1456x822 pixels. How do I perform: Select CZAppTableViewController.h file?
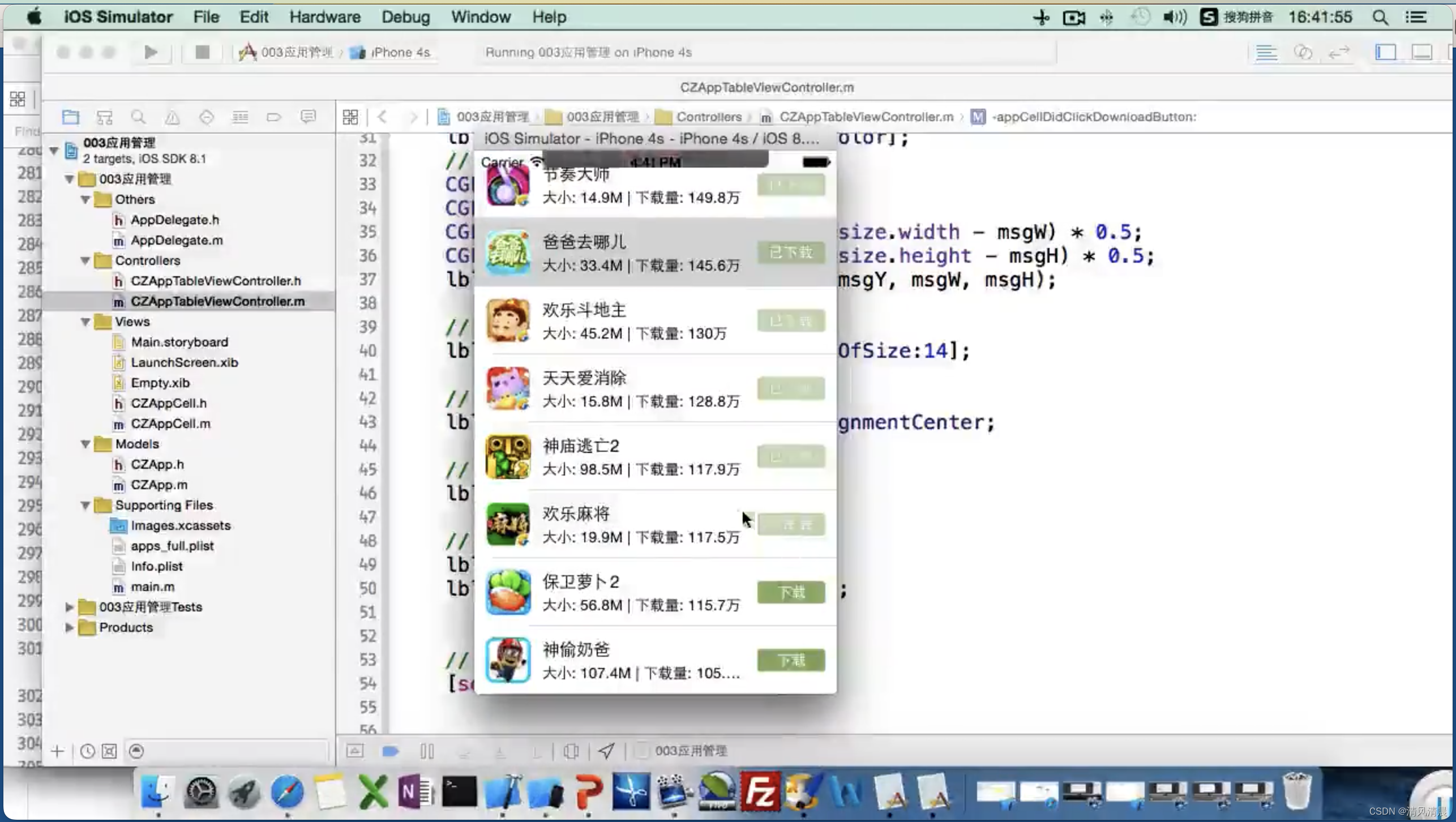[216, 281]
